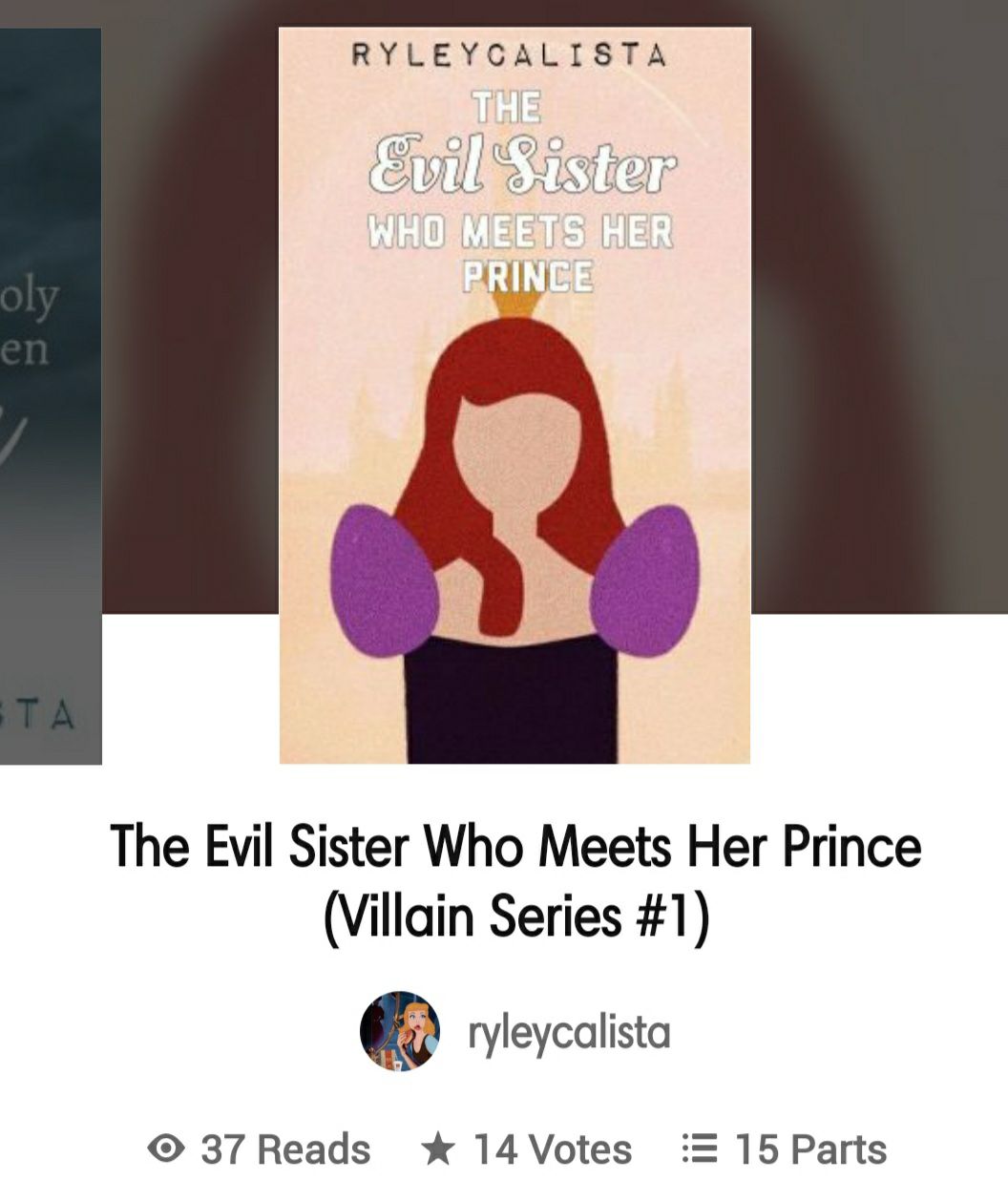Screen dimensions: 1008x1180
Task: Tap the 14 Votes count
Action: coord(526,1148)
